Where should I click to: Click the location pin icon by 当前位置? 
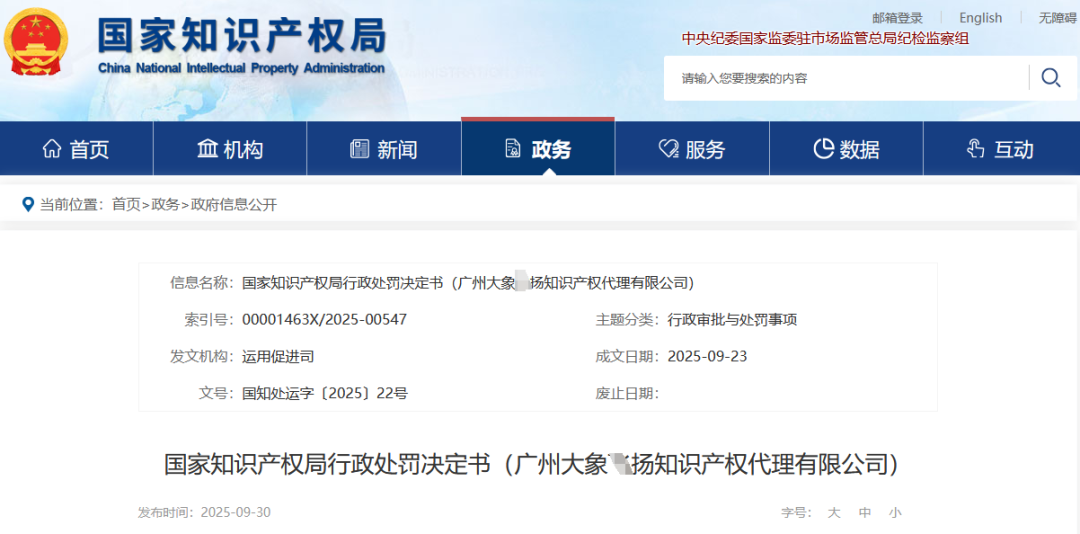tap(27, 204)
